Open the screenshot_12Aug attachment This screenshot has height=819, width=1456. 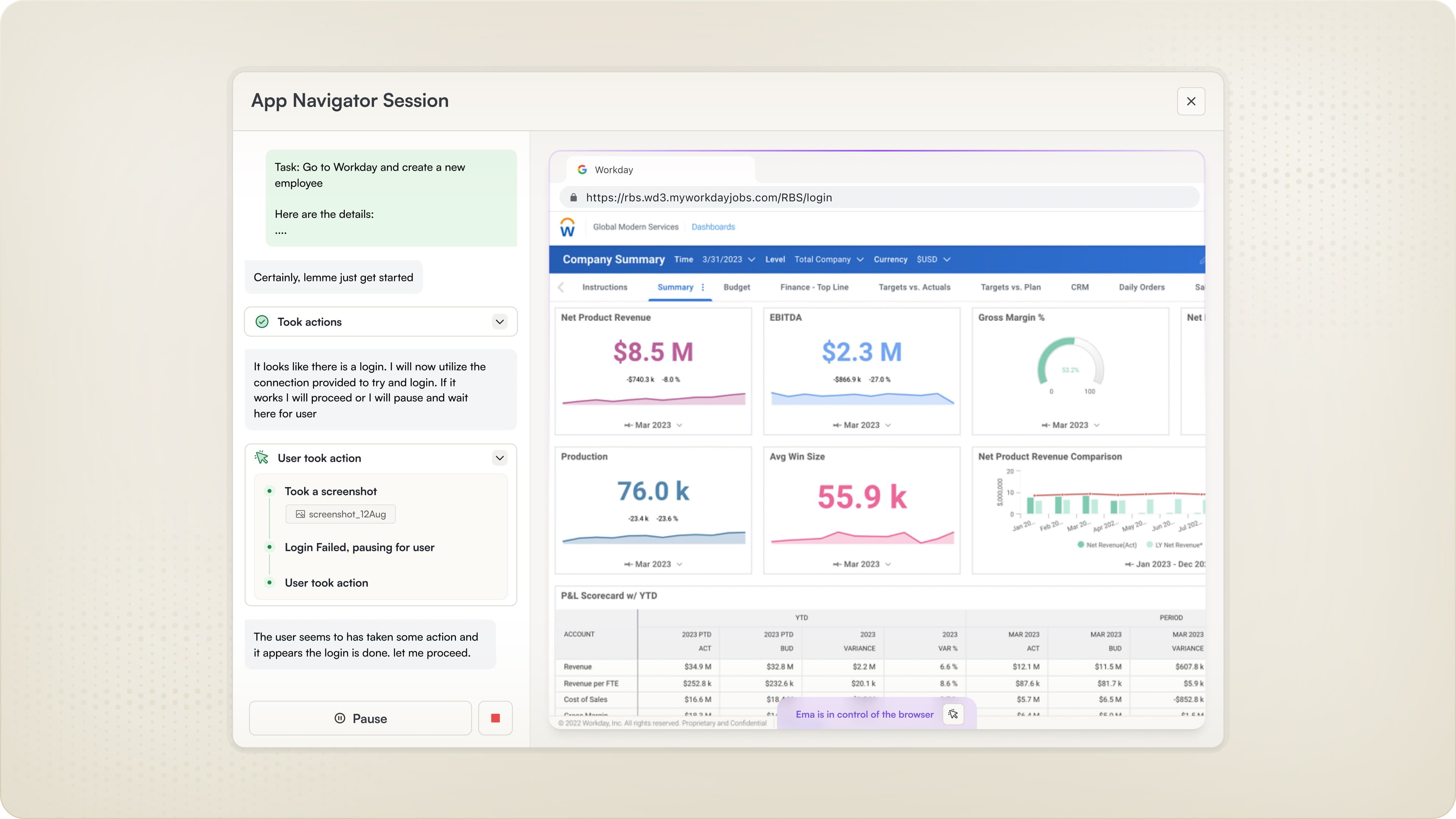click(341, 514)
